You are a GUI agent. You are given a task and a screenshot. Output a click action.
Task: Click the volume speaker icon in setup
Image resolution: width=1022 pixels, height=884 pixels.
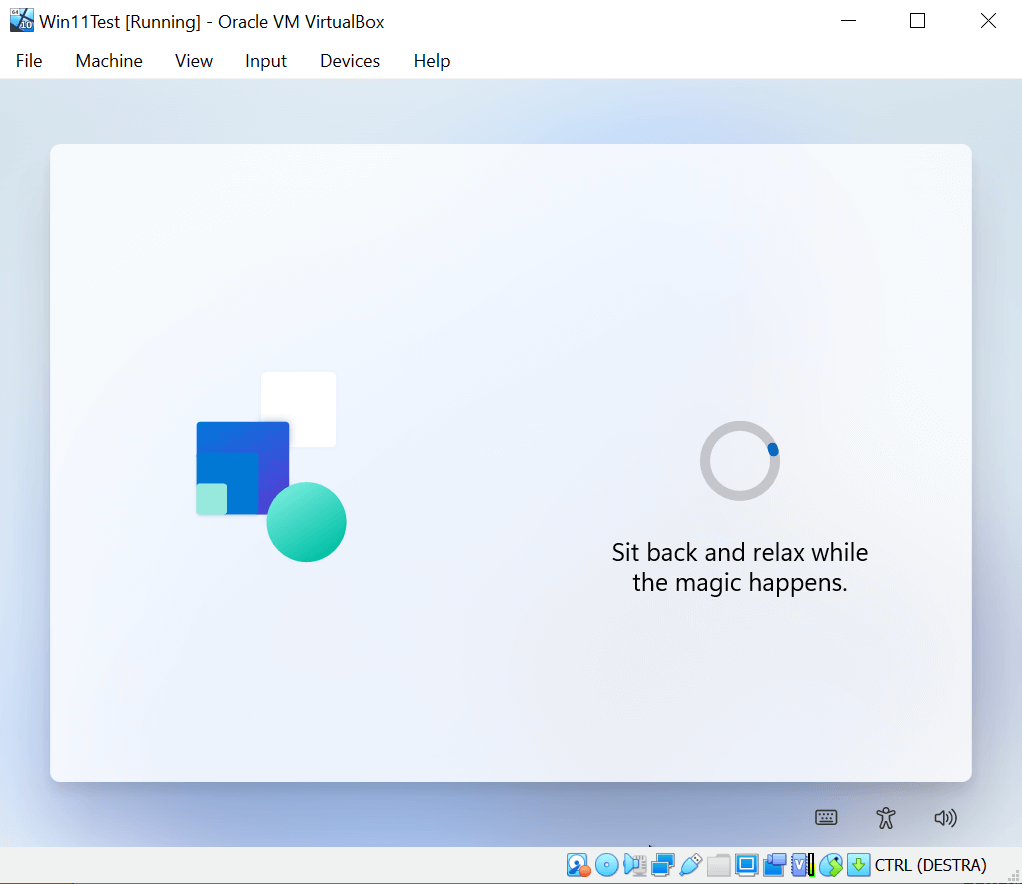(x=945, y=818)
